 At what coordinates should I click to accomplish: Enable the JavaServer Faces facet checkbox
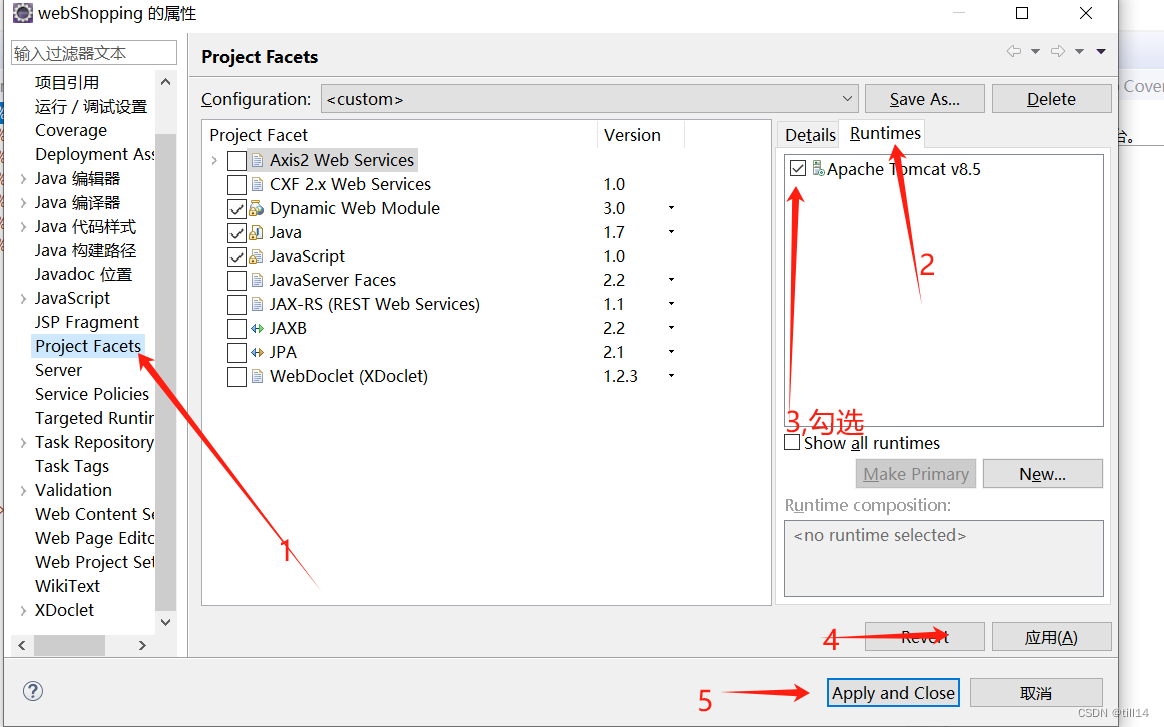coord(237,280)
